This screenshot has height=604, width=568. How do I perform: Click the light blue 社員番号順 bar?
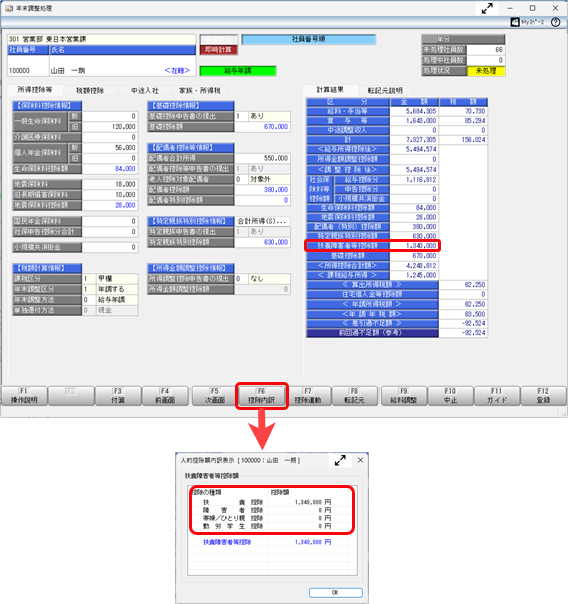[x=308, y=39]
